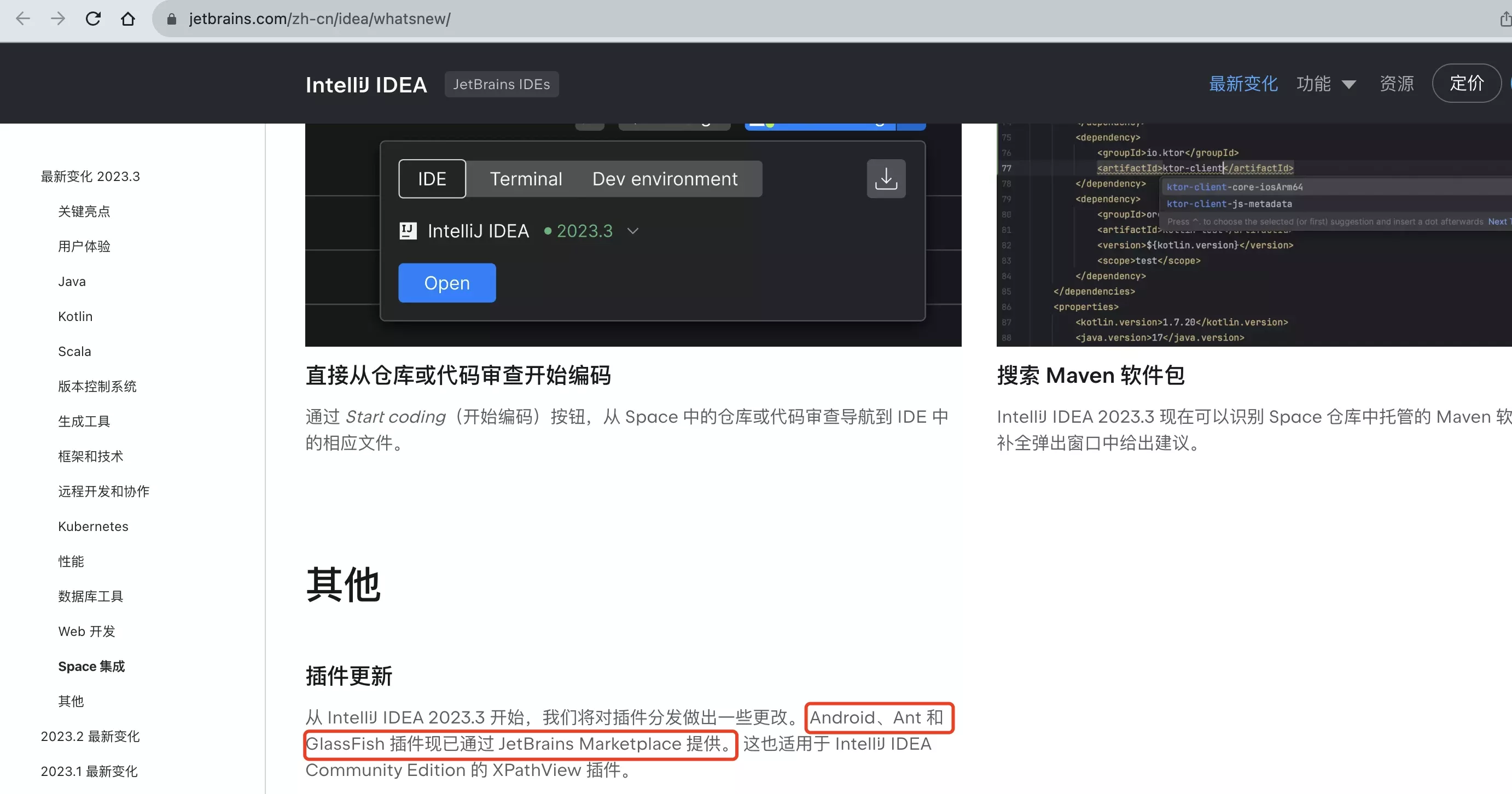Screen dimensions: 1512x794
Task: Click the blue Open button
Action: [447, 283]
